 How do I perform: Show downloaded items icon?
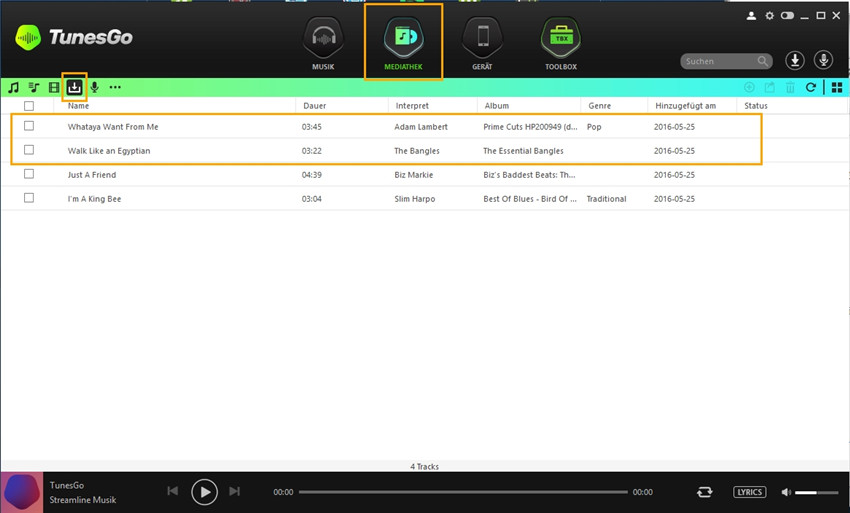74,87
